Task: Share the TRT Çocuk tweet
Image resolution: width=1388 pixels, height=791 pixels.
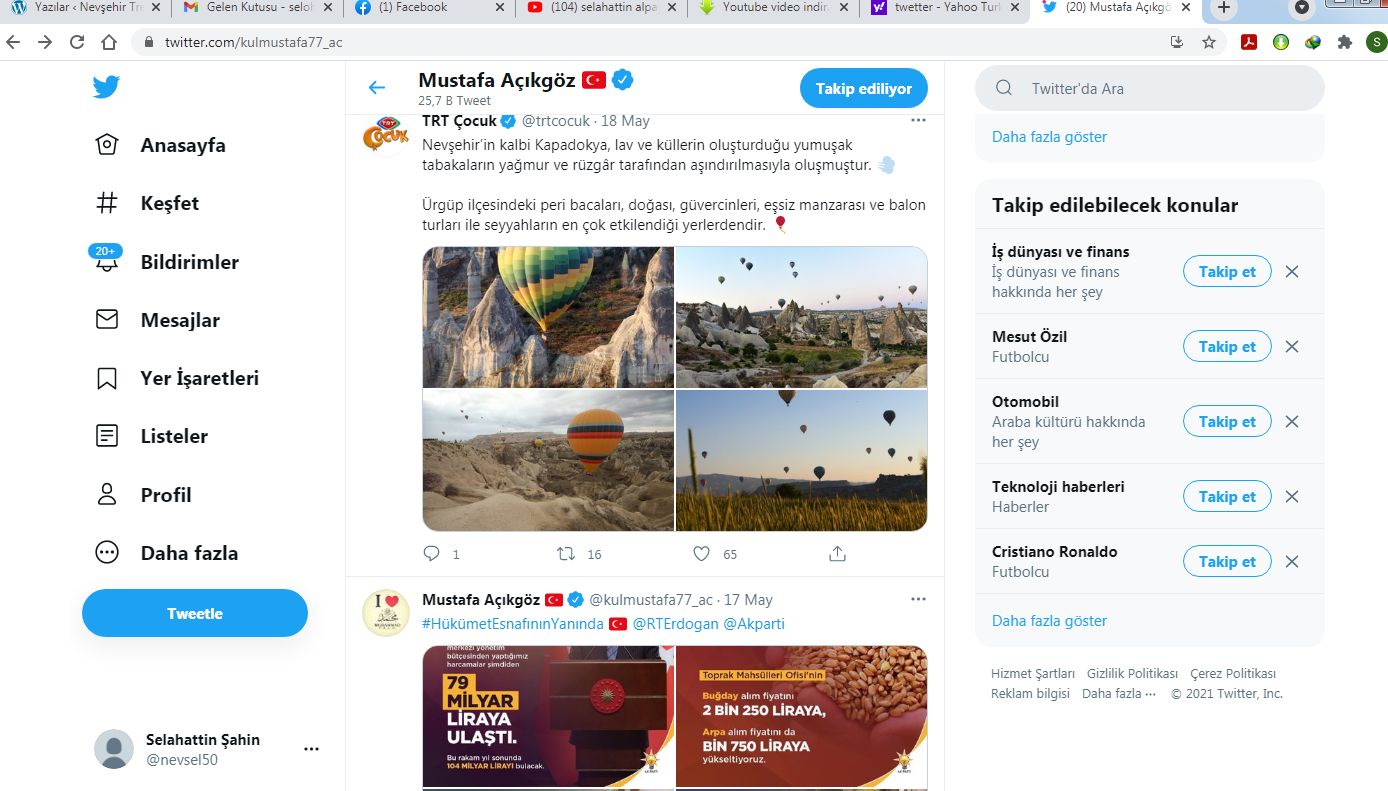Action: point(838,553)
